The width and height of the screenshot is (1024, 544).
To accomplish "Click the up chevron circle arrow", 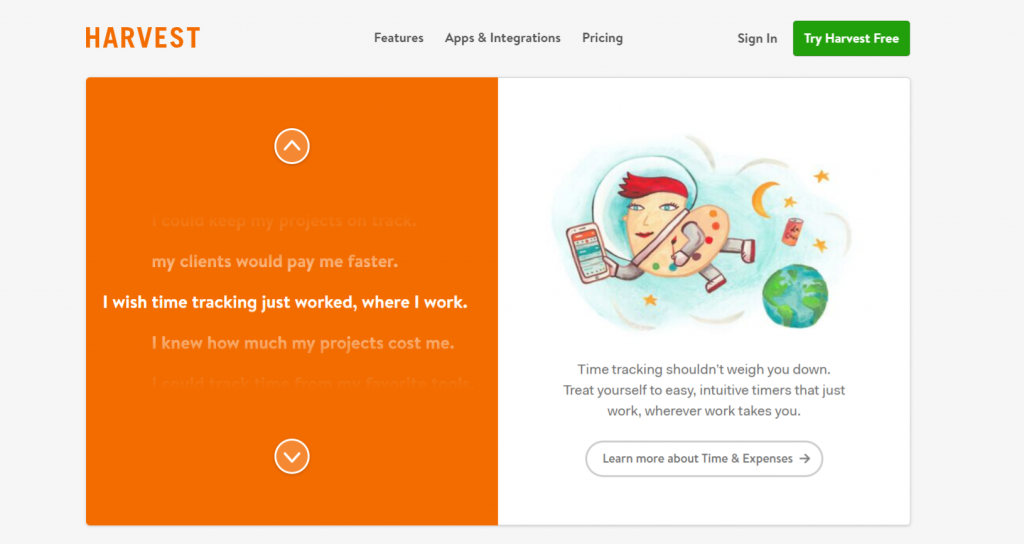I will (x=292, y=146).
